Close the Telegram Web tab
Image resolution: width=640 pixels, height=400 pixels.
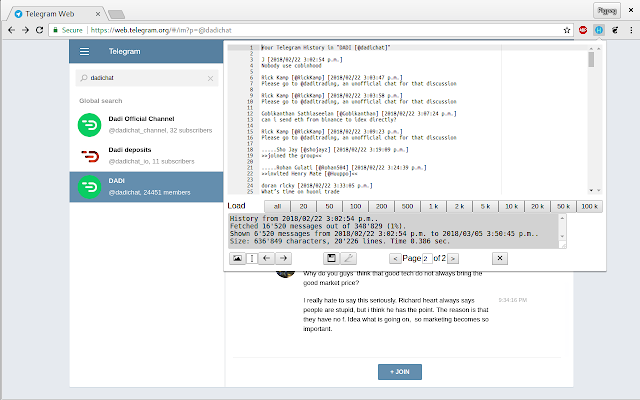(x=98, y=14)
